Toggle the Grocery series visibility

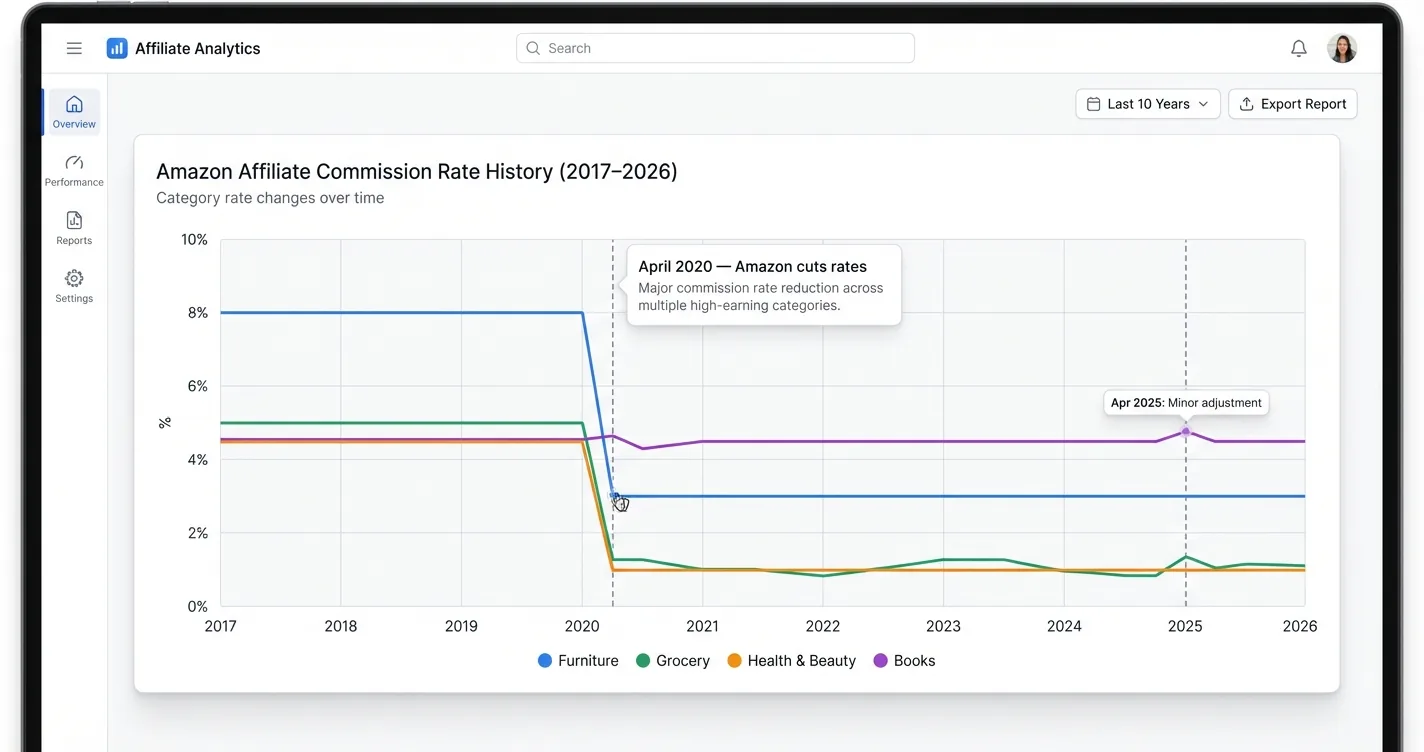click(672, 660)
